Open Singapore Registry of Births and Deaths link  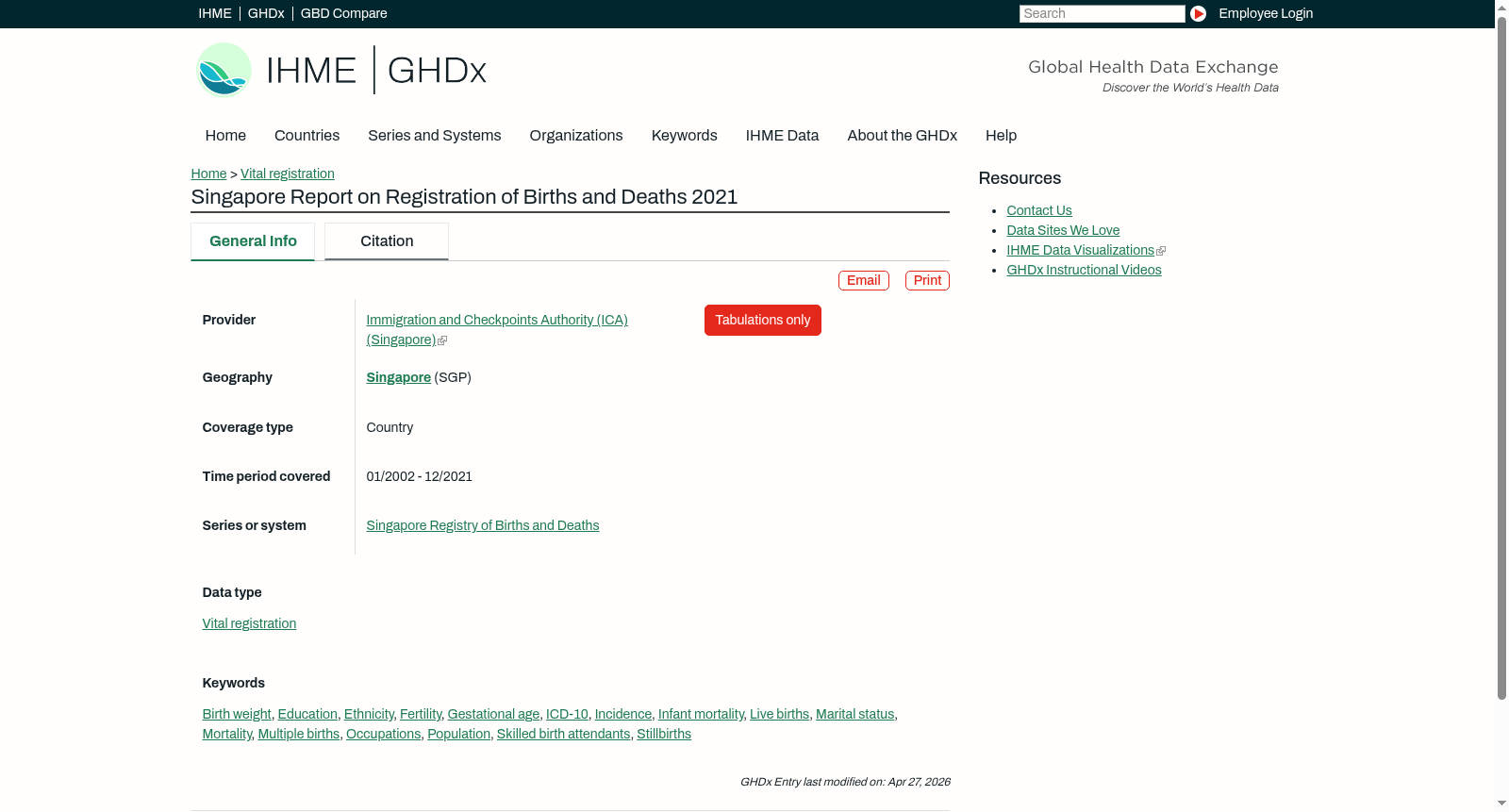(483, 525)
